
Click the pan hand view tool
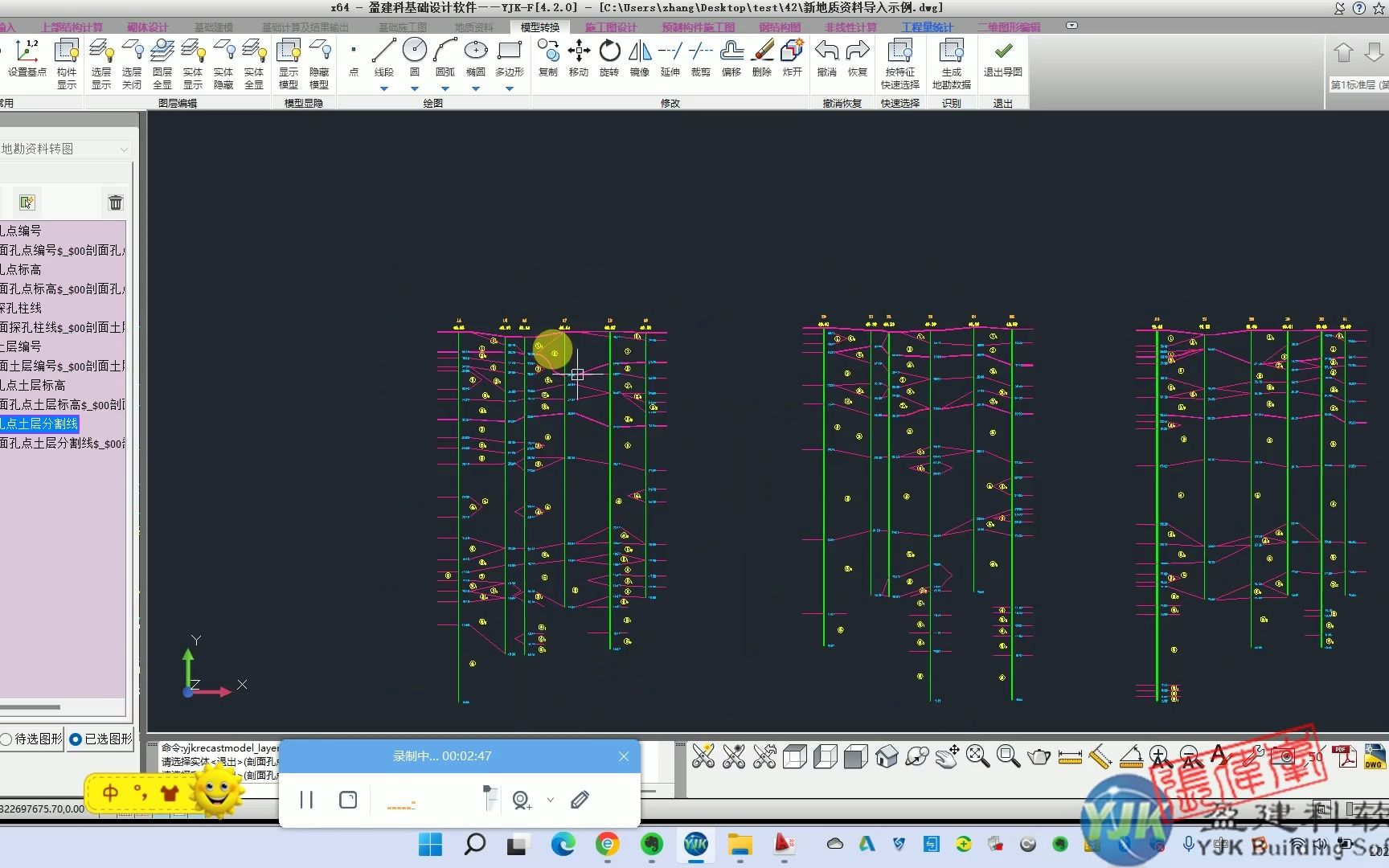(x=947, y=756)
